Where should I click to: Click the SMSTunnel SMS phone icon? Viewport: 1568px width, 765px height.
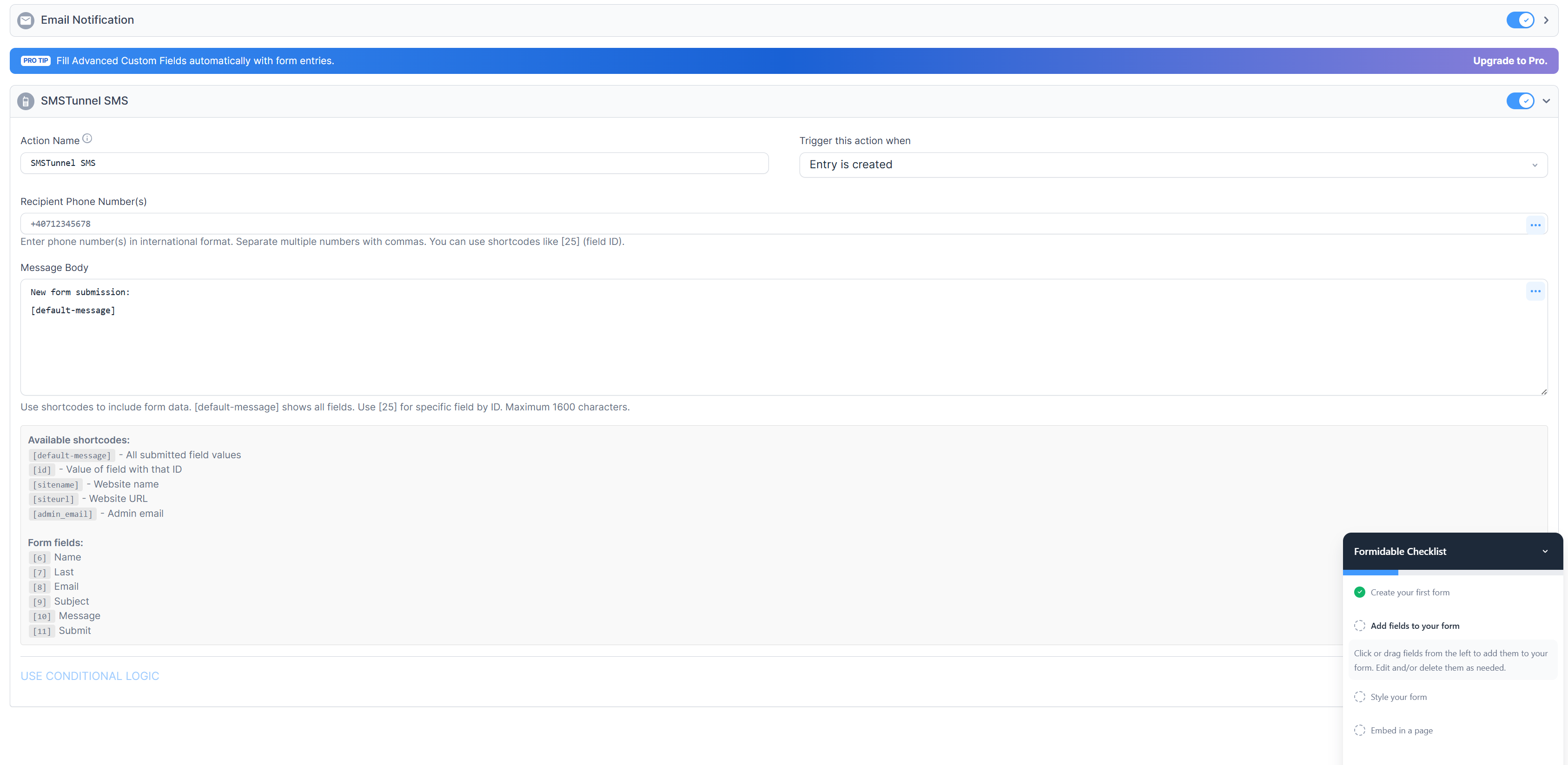(25, 100)
